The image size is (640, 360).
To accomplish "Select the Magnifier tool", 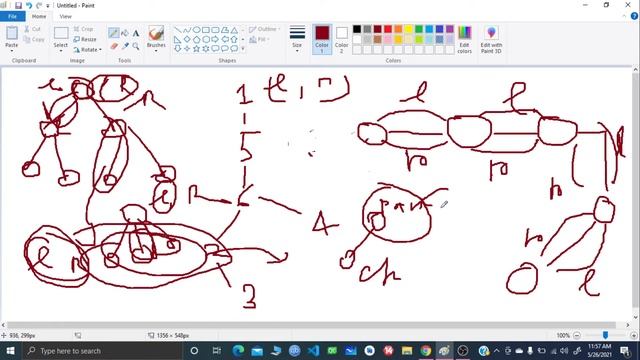I will click(x=136, y=47).
